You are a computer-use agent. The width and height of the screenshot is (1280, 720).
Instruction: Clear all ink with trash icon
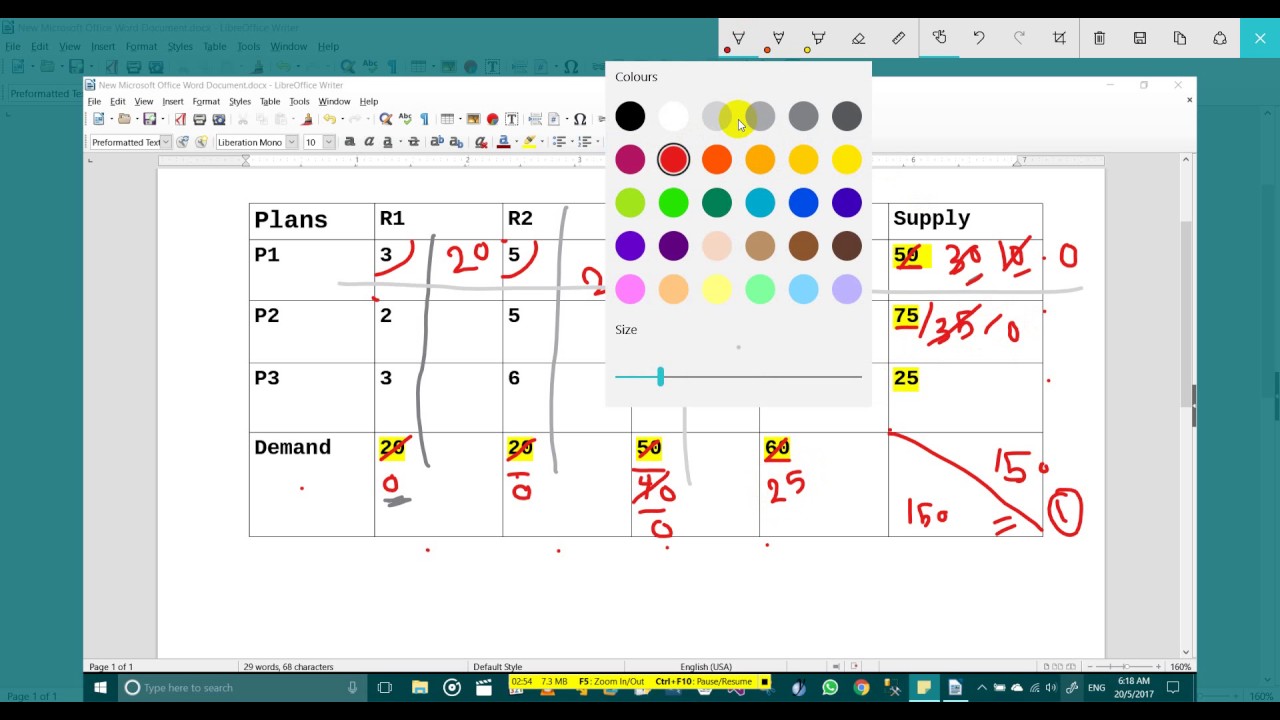pyautogui.click(x=1099, y=38)
